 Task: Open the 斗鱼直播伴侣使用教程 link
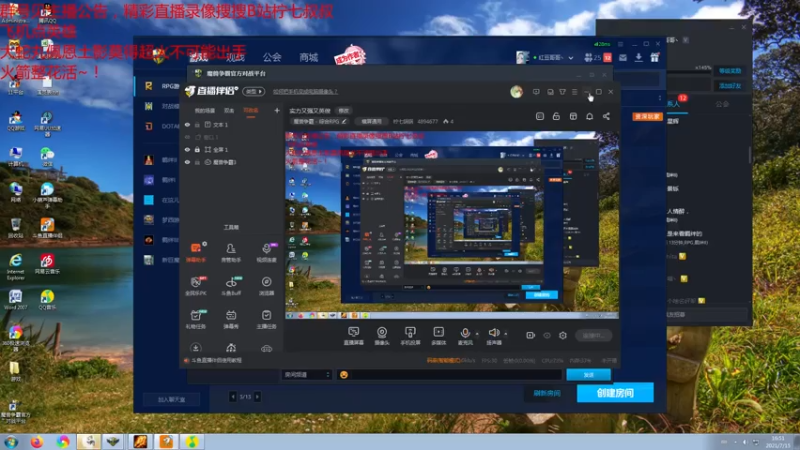tap(217, 360)
